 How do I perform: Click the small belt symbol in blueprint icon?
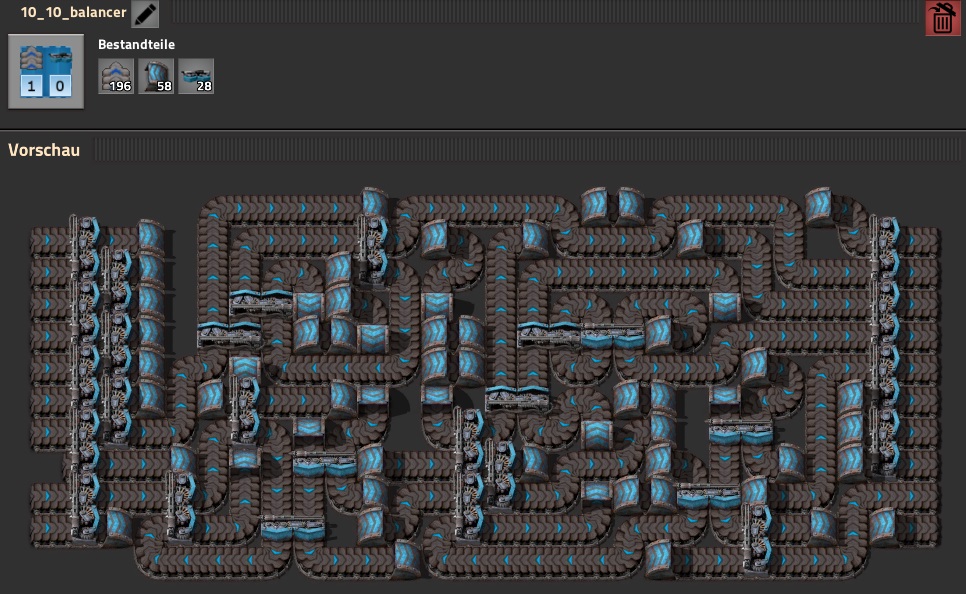tap(32, 57)
